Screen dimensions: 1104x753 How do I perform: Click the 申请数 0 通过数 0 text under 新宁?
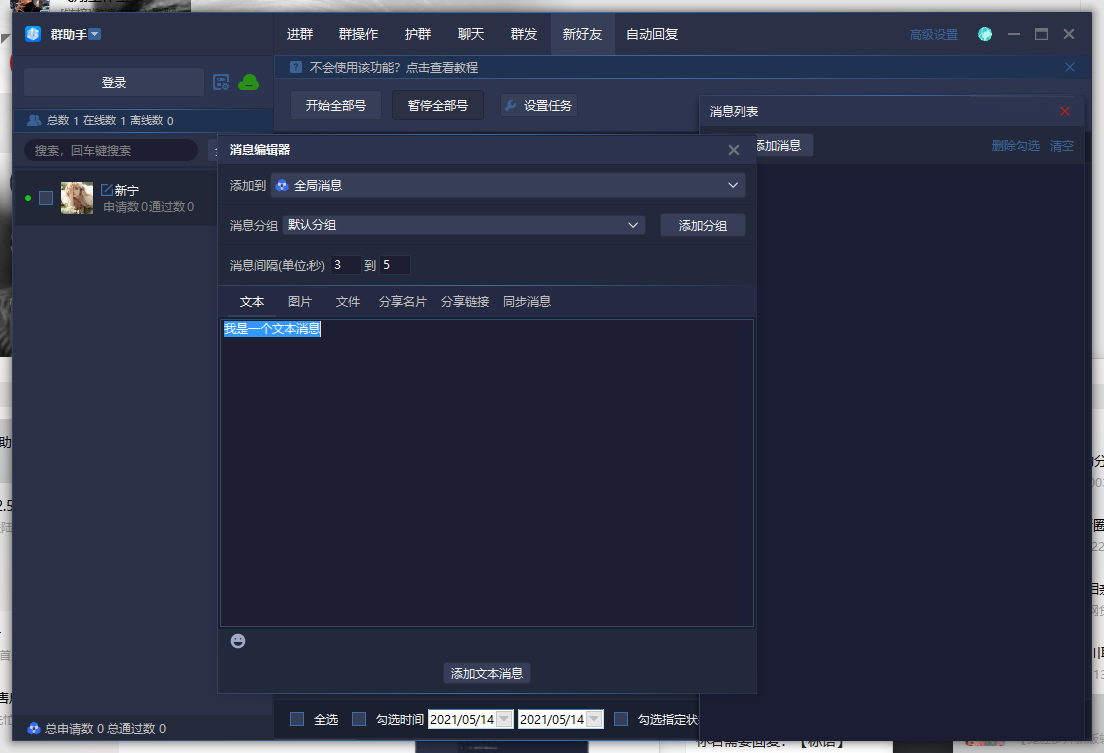point(149,206)
